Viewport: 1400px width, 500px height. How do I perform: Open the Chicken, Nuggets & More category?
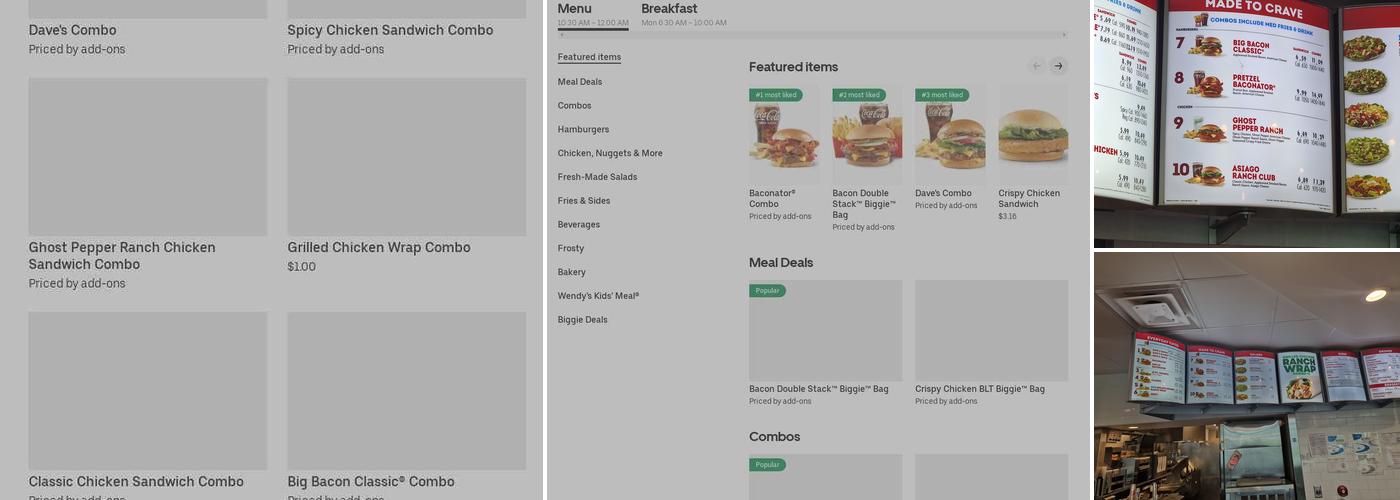click(x=610, y=153)
